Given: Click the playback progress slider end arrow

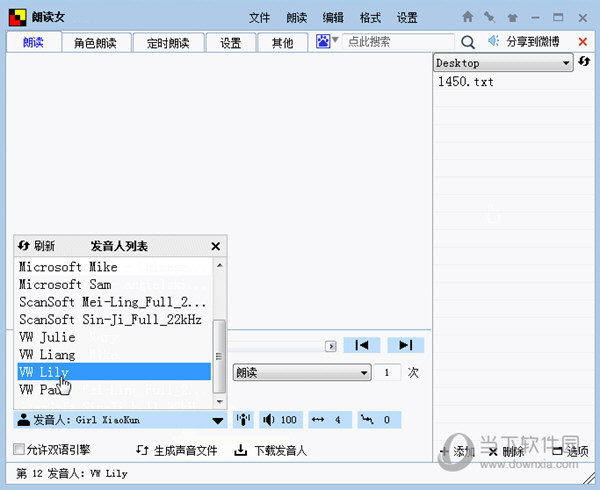Looking at the screenshot, I should tap(331, 346).
